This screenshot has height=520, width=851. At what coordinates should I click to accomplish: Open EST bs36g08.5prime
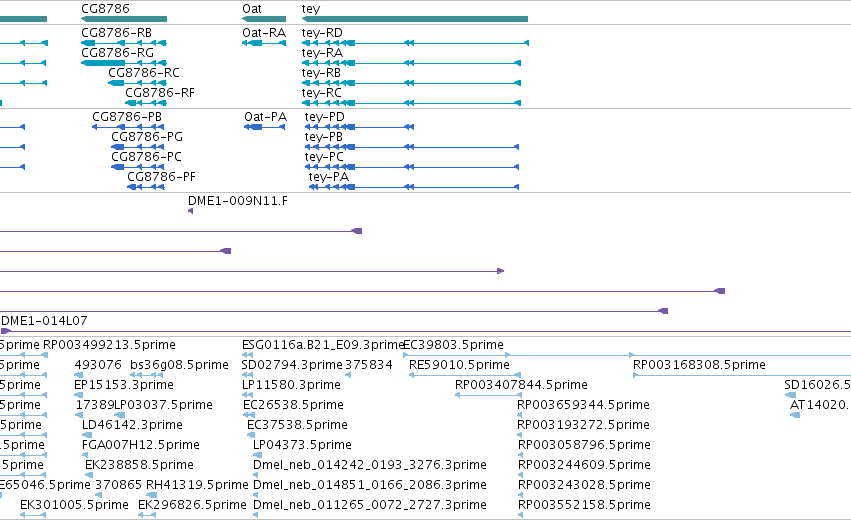[180, 365]
